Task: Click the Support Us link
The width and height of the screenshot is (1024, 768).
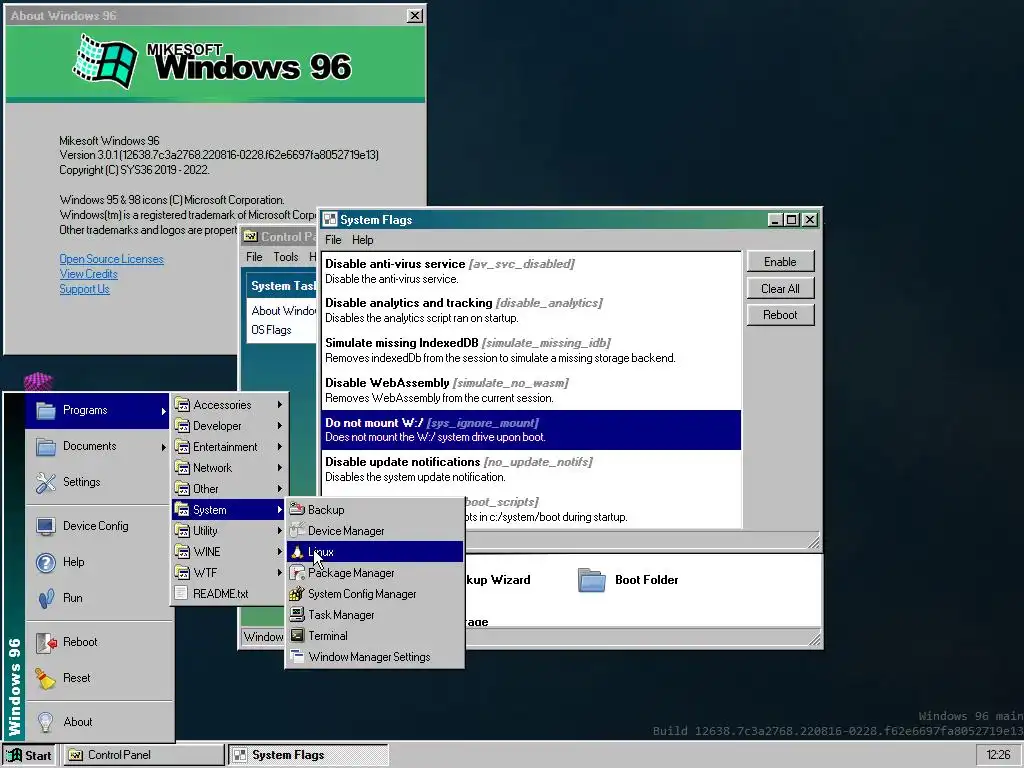Action: 84,289
